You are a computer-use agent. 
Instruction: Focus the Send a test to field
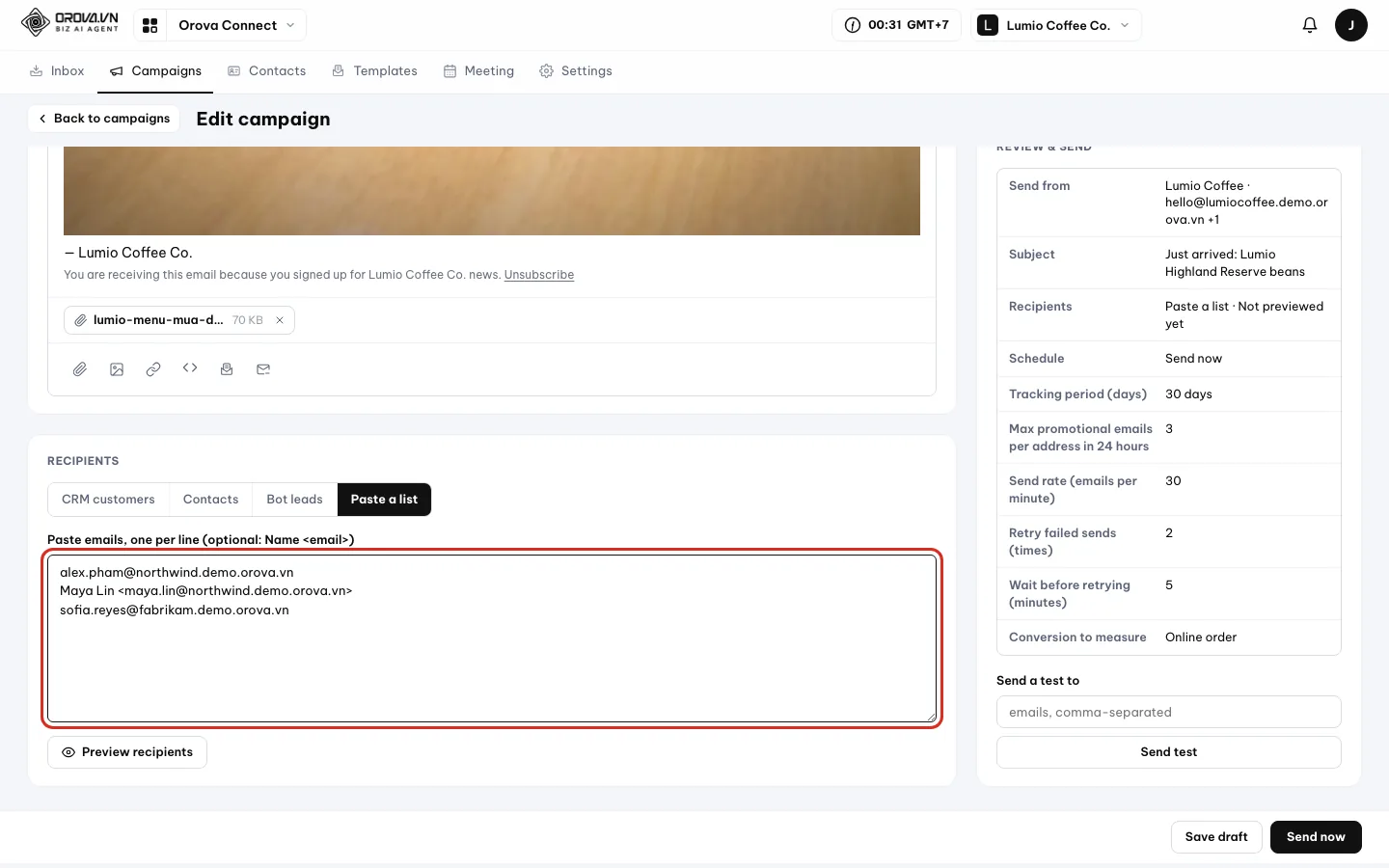[1168, 713]
